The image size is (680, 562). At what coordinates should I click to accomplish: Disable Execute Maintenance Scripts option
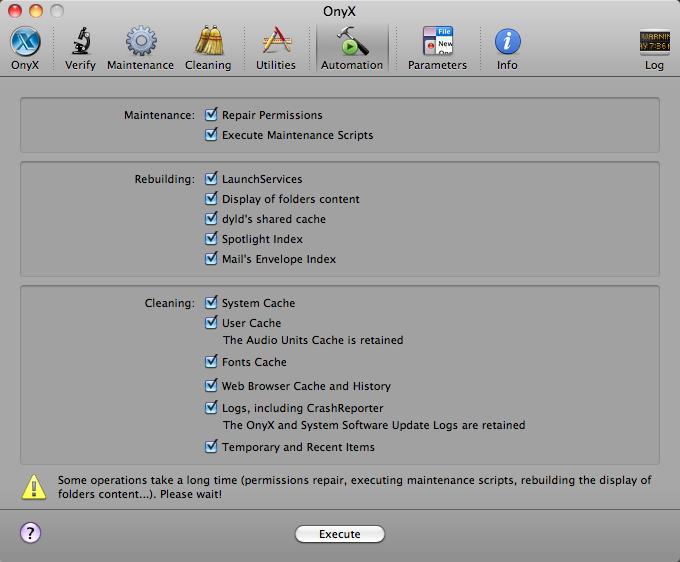211,135
